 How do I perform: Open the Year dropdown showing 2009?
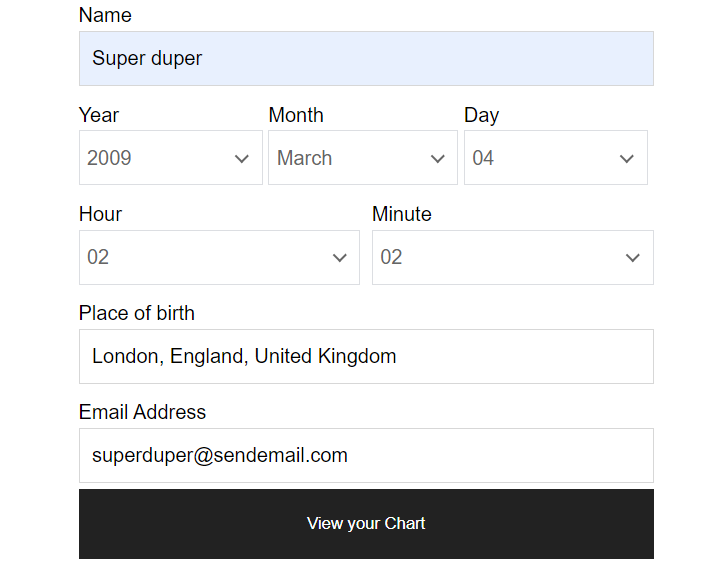click(x=171, y=158)
